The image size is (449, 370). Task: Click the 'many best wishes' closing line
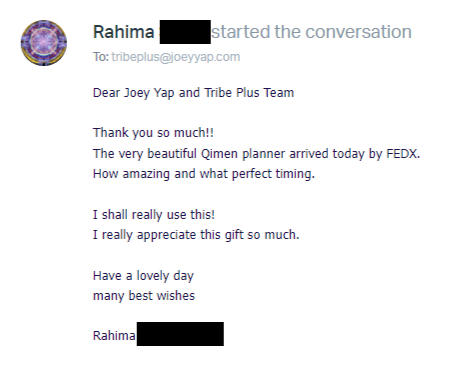tap(144, 296)
